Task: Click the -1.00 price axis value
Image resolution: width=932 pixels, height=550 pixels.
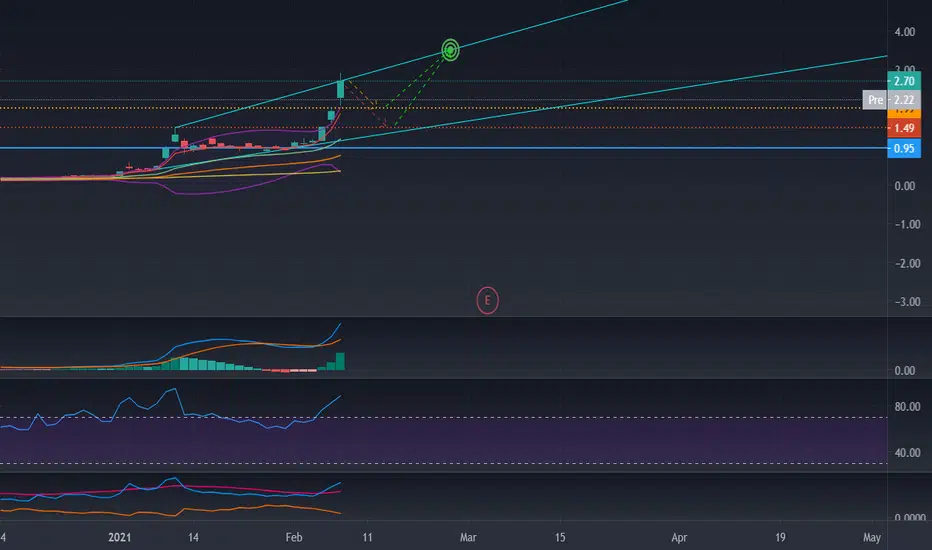Action: coord(907,224)
